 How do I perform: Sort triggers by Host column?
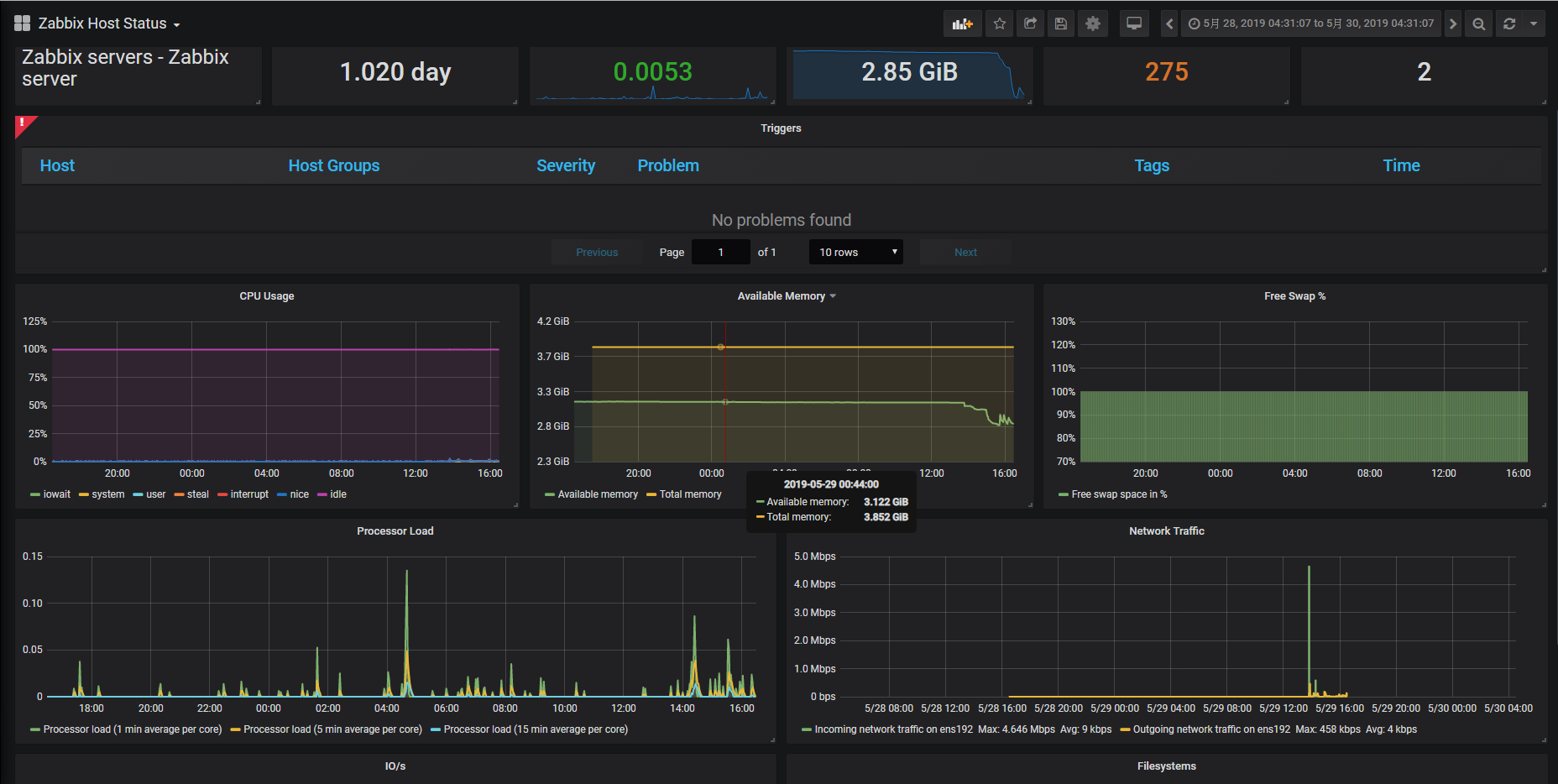(x=57, y=165)
